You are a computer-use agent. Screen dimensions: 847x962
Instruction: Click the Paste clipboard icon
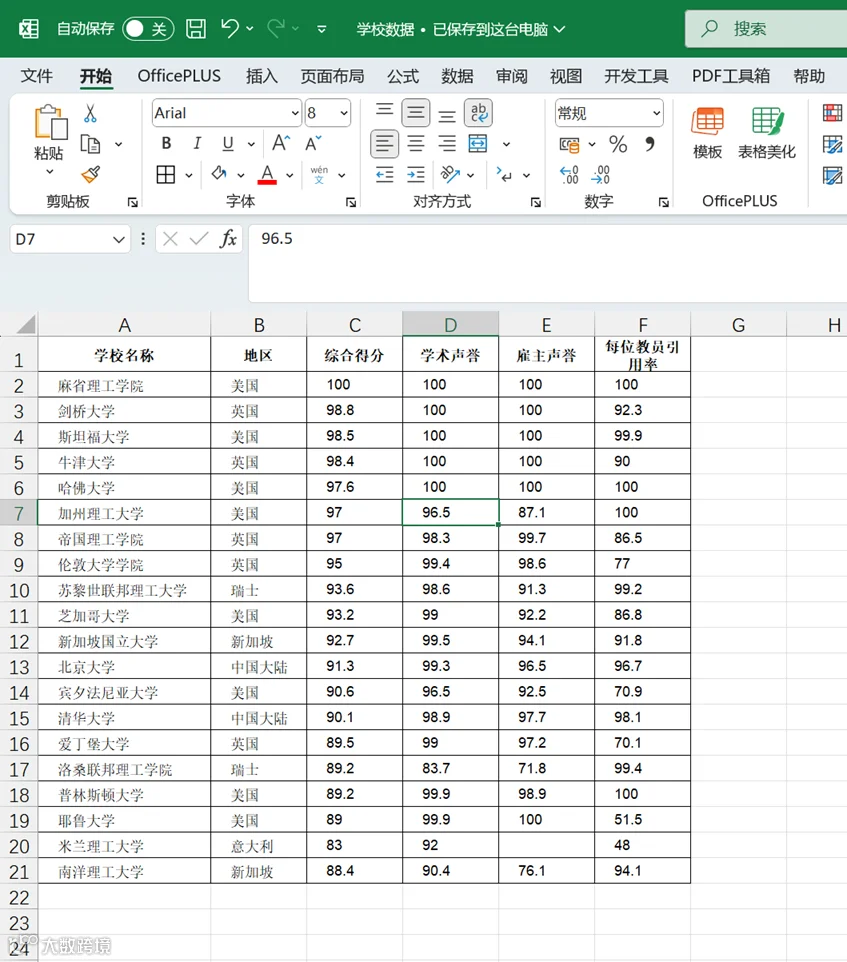[x=50, y=122]
